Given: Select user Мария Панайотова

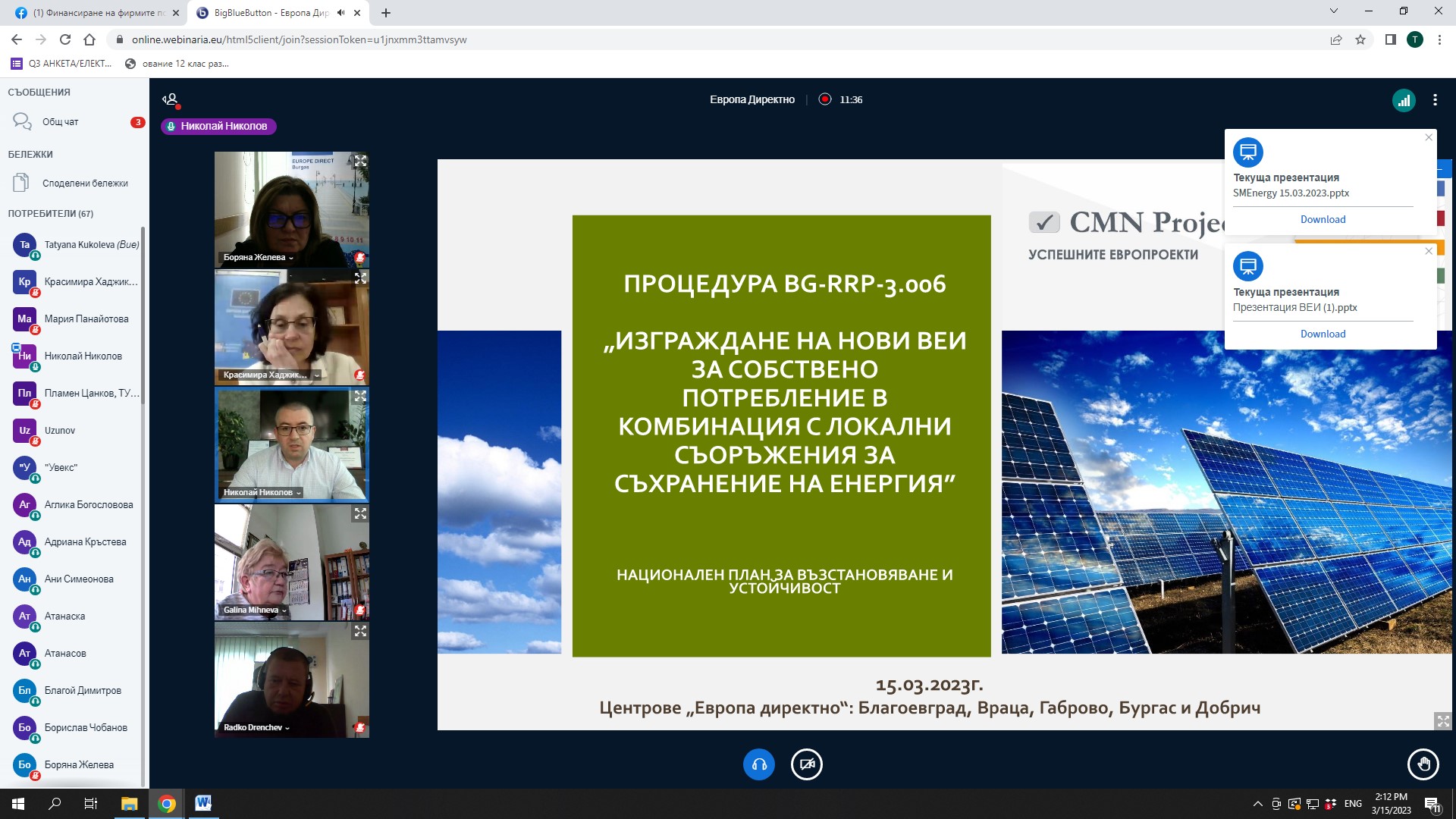Looking at the screenshot, I should pos(74,319).
